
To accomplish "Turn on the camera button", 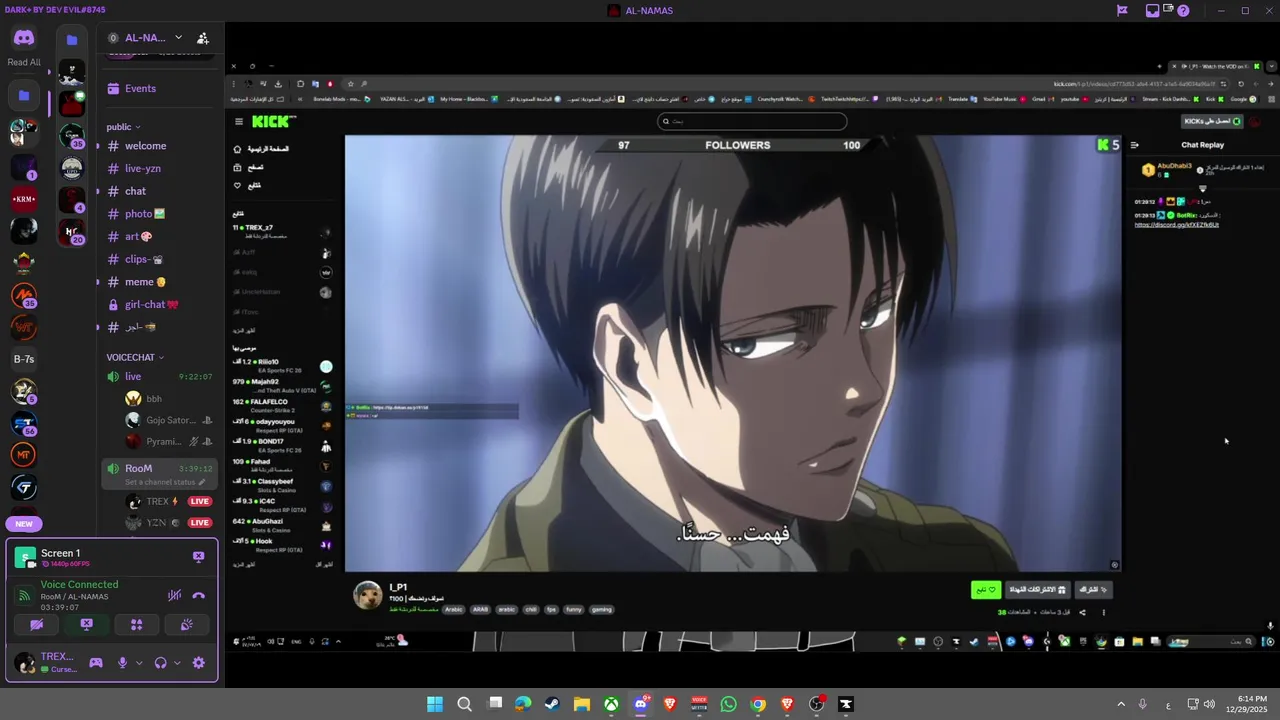I will [37, 625].
